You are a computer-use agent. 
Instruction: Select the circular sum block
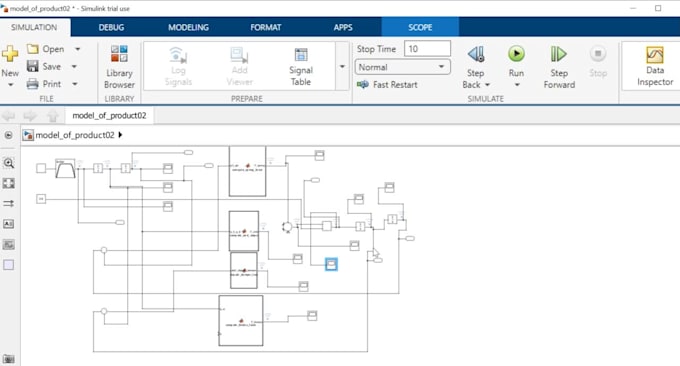click(x=287, y=226)
